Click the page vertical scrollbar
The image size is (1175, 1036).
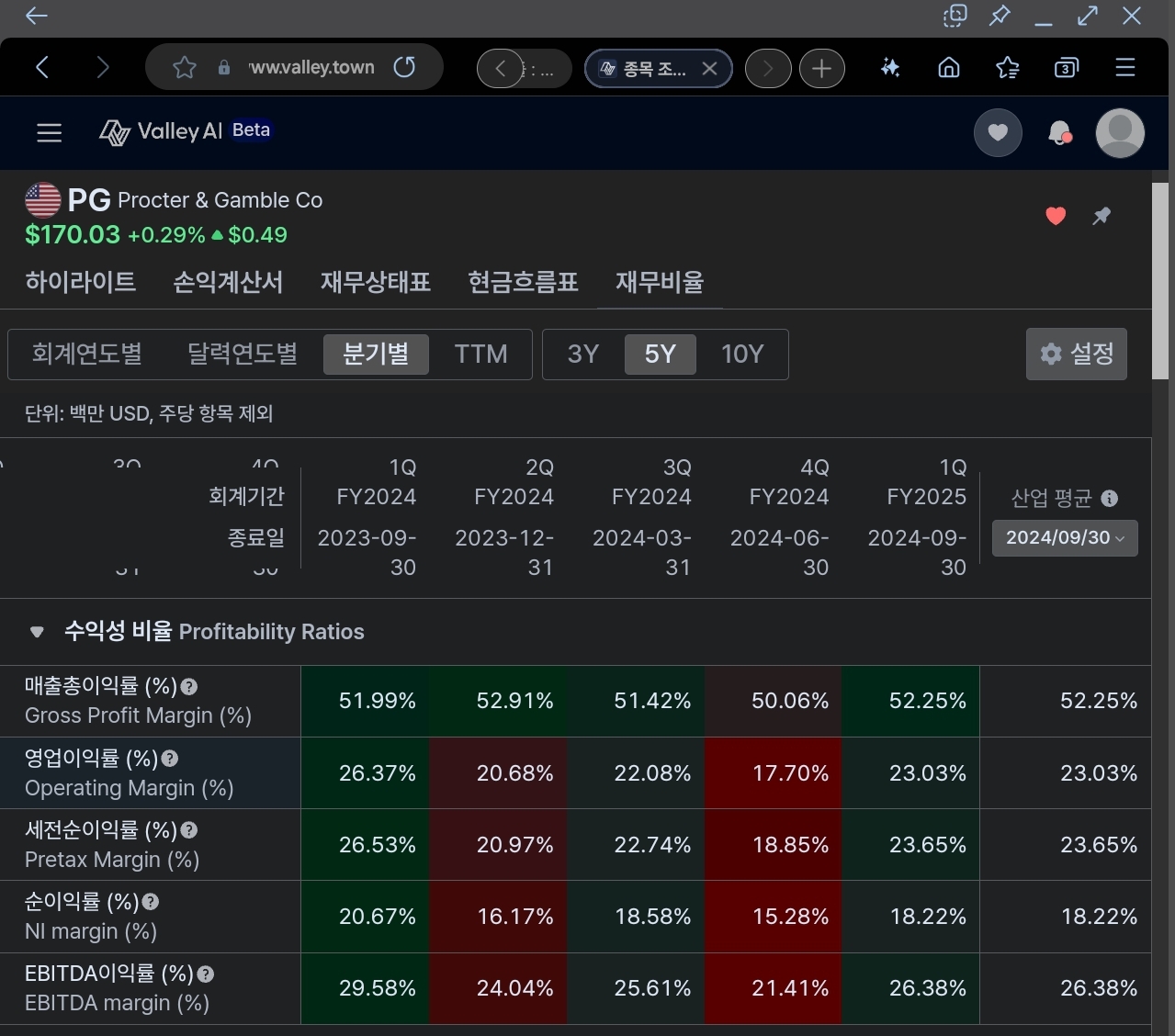(1161, 280)
